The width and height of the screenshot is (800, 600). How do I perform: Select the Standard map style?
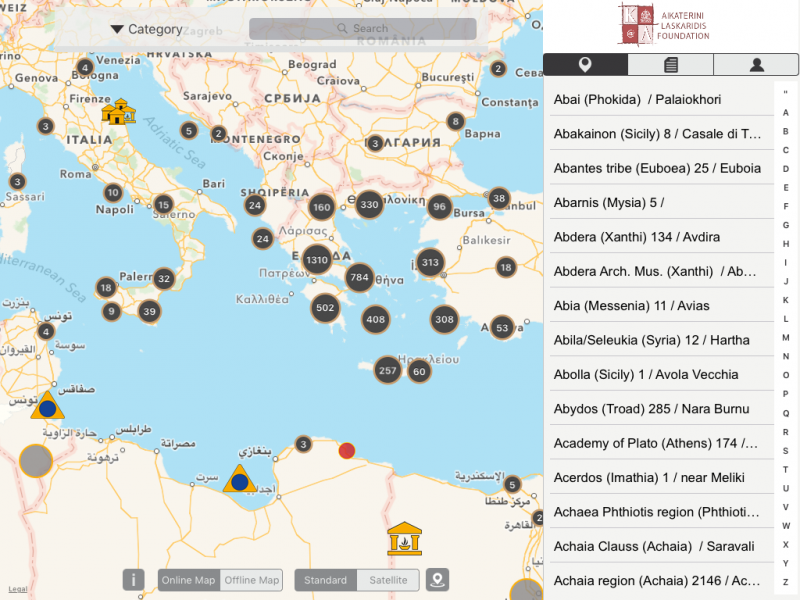click(x=326, y=580)
